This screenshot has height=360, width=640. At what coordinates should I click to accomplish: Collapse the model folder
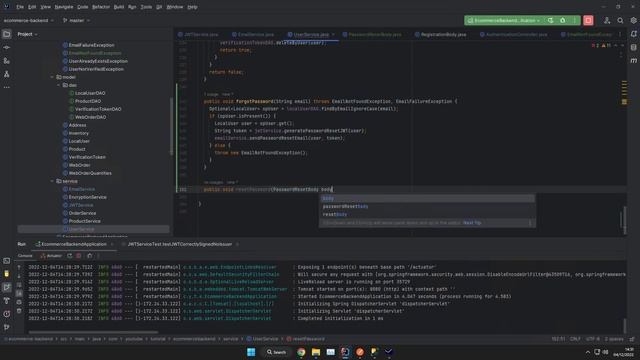[x=52, y=77]
